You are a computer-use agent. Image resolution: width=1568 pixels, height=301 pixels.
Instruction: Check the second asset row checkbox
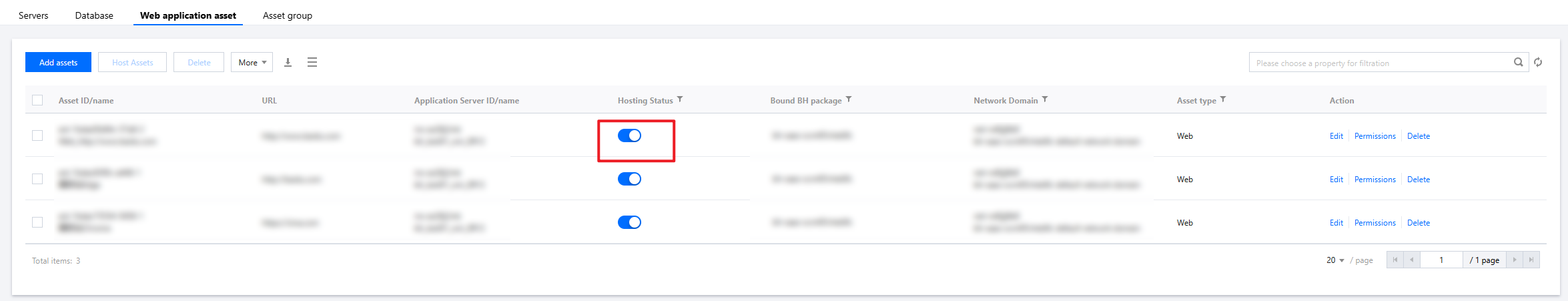[37, 179]
